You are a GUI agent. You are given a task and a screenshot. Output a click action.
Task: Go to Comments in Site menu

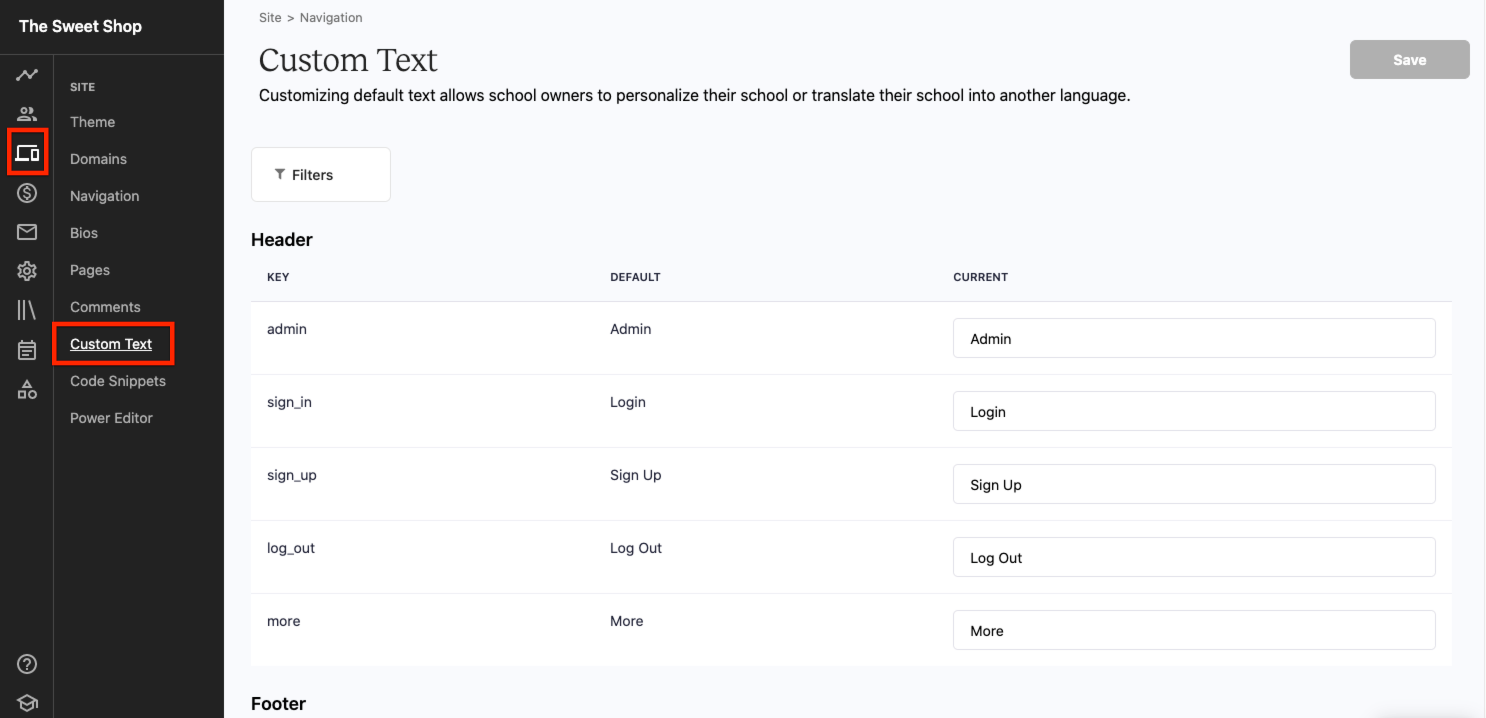pos(105,307)
